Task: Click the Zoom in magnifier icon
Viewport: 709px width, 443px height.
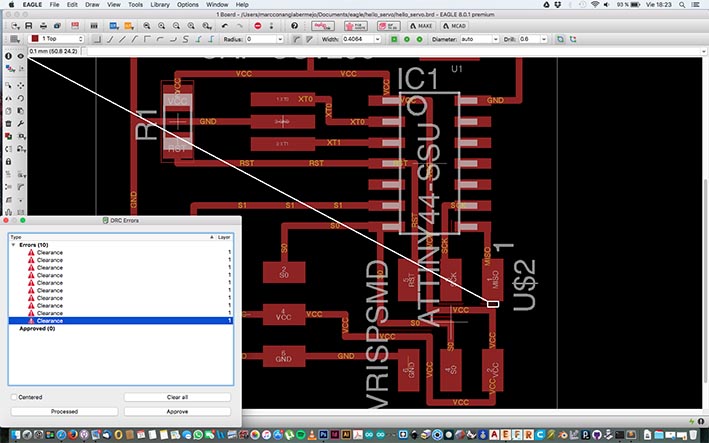Action: (161, 26)
